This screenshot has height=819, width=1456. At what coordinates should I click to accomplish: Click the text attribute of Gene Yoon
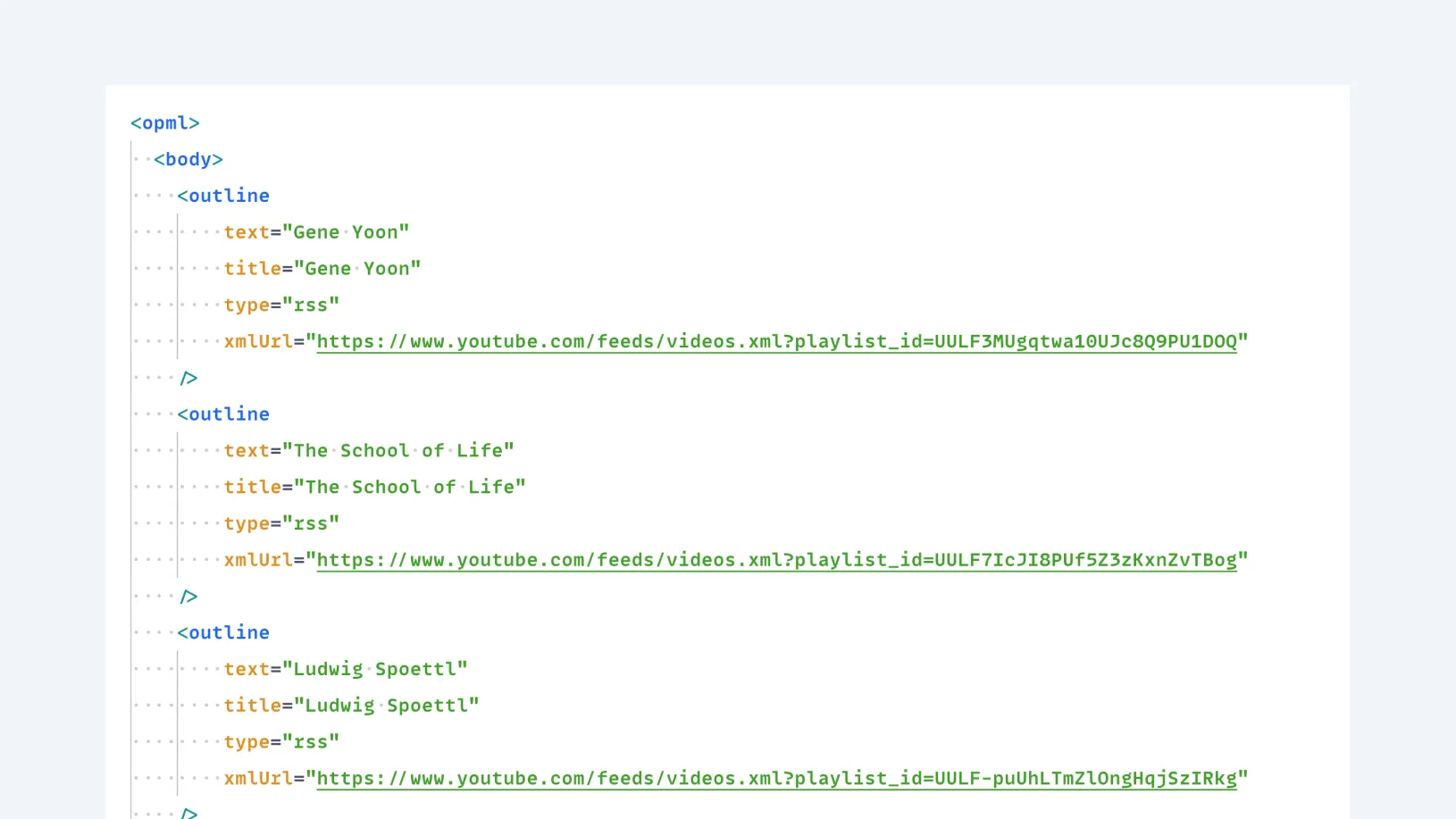pos(247,232)
